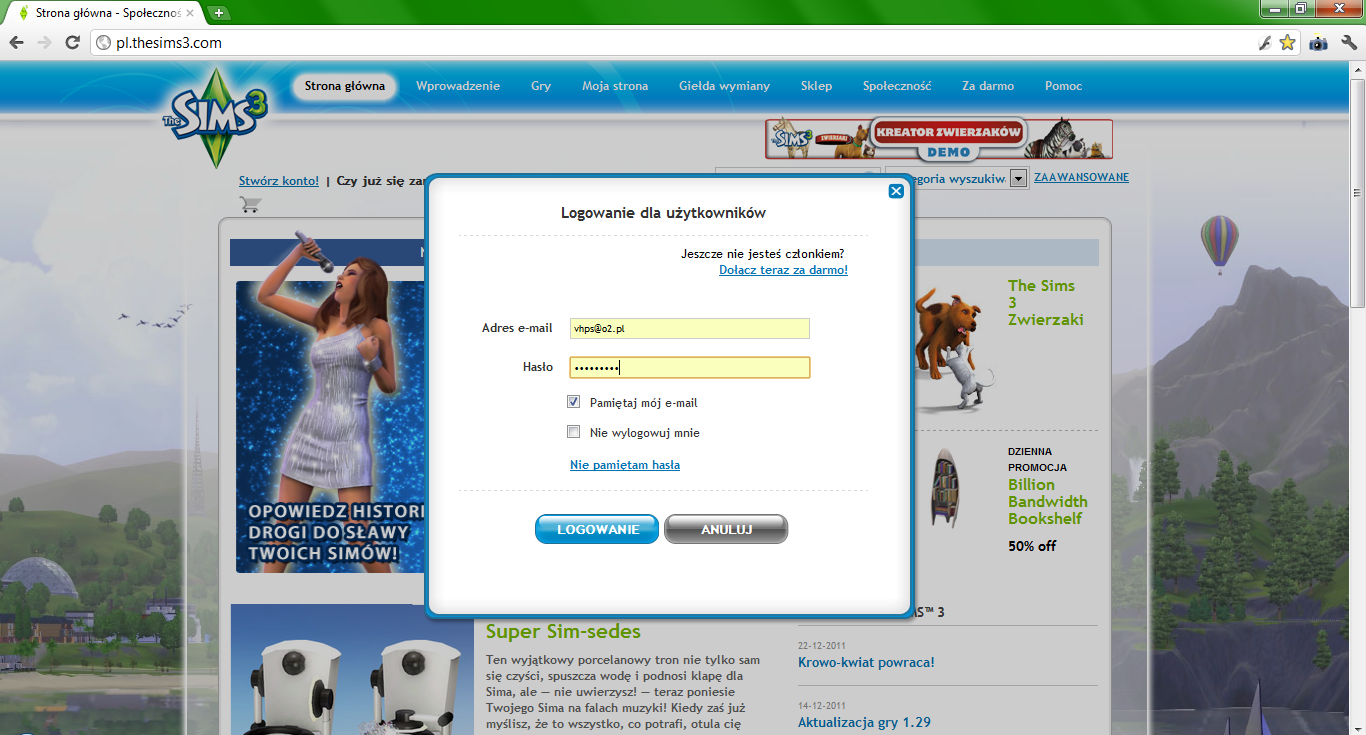Reload the page with the refresh icon
This screenshot has height=735, width=1366.
(72, 43)
